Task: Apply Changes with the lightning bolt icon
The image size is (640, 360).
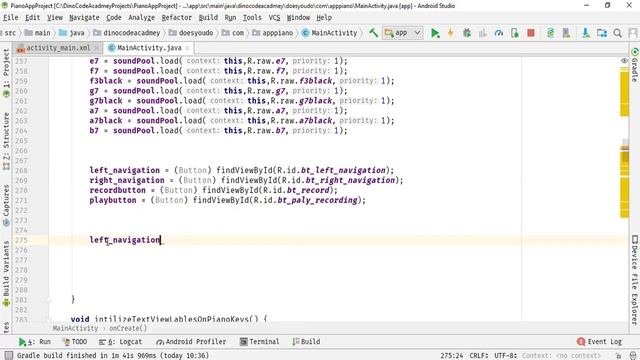Action: [451, 33]
